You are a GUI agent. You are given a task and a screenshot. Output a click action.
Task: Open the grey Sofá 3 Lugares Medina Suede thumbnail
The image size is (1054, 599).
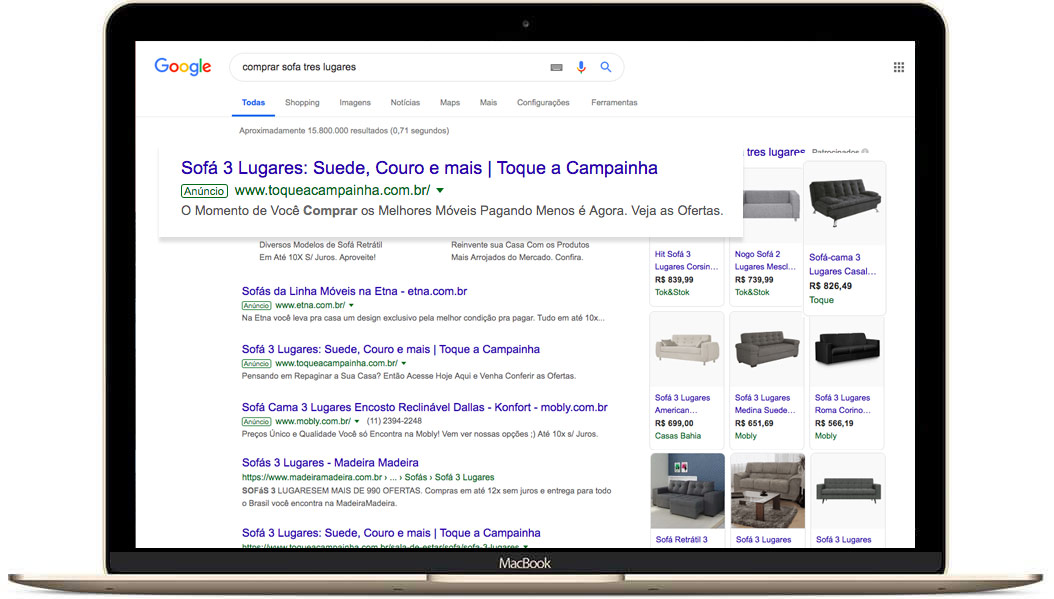point(767,349)
